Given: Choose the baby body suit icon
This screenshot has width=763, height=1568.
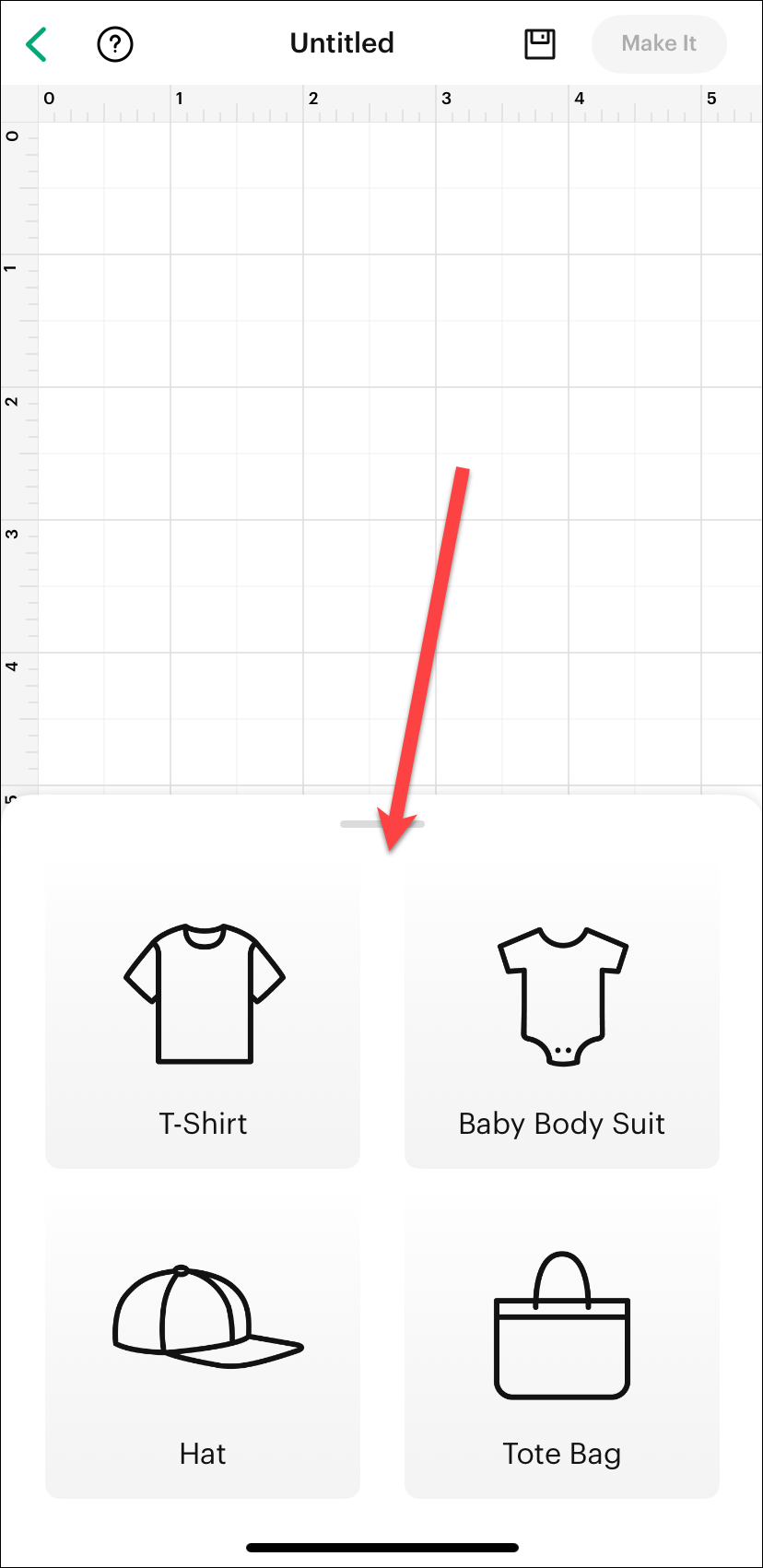Looking at the screenshot, I should point(562,997).
